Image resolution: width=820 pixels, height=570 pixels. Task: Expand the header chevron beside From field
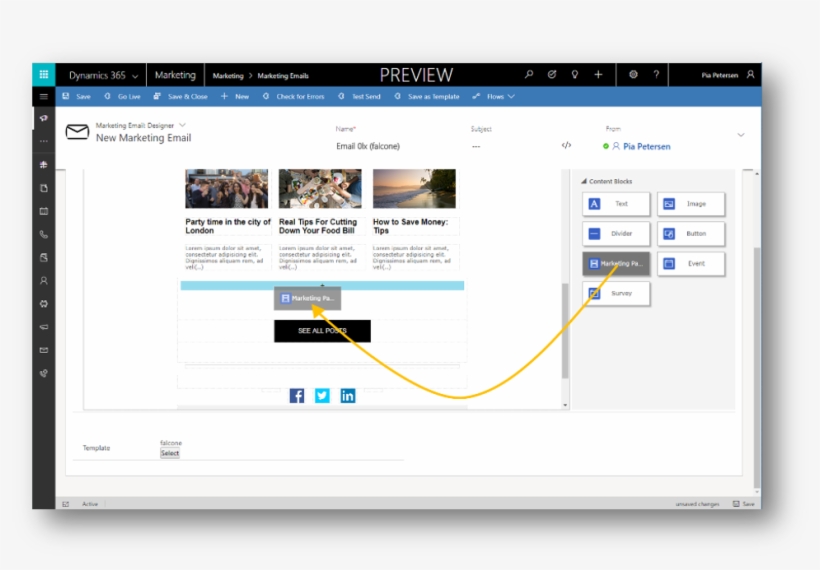pyautogui.click(x=741, y=135)
